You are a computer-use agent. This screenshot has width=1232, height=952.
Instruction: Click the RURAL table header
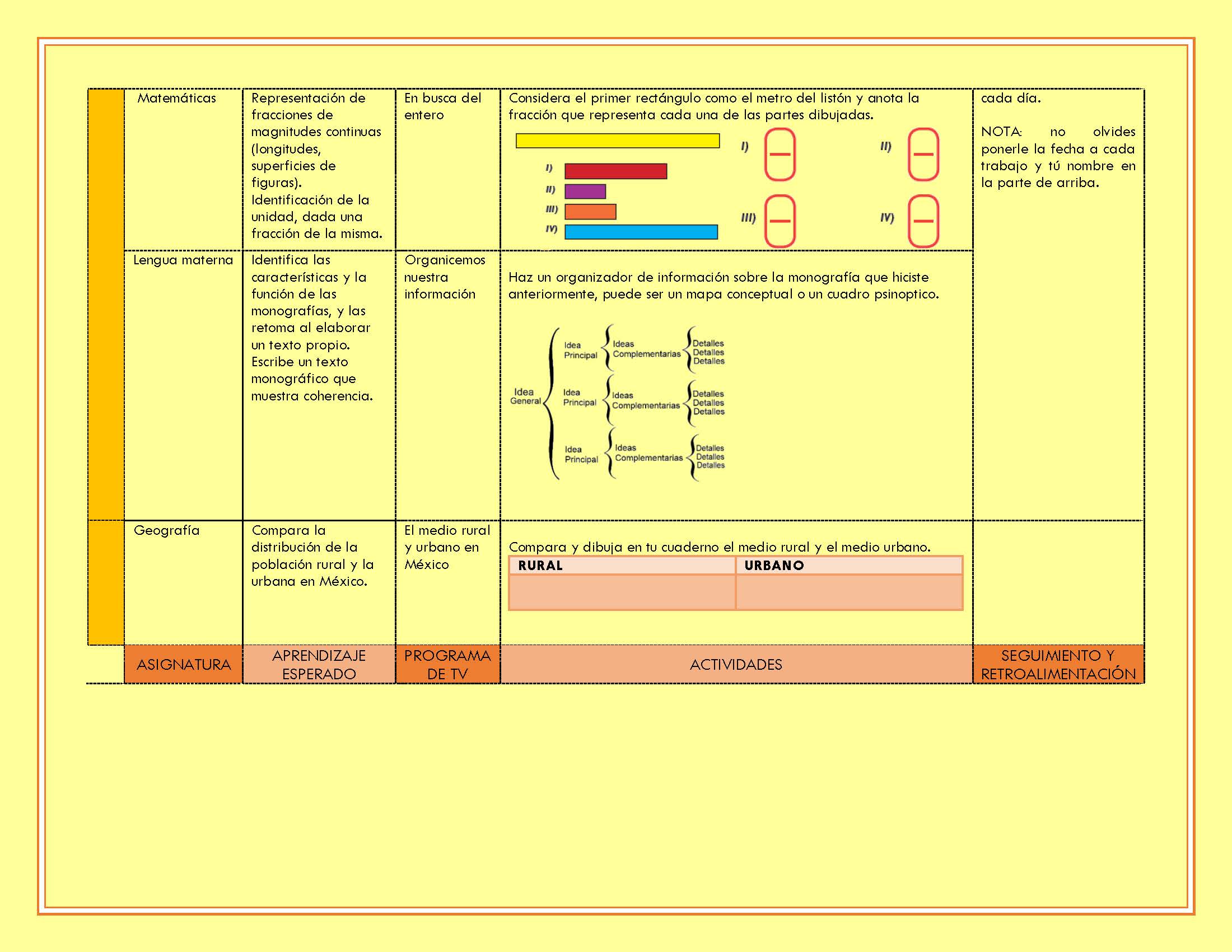tap(622, 565)
